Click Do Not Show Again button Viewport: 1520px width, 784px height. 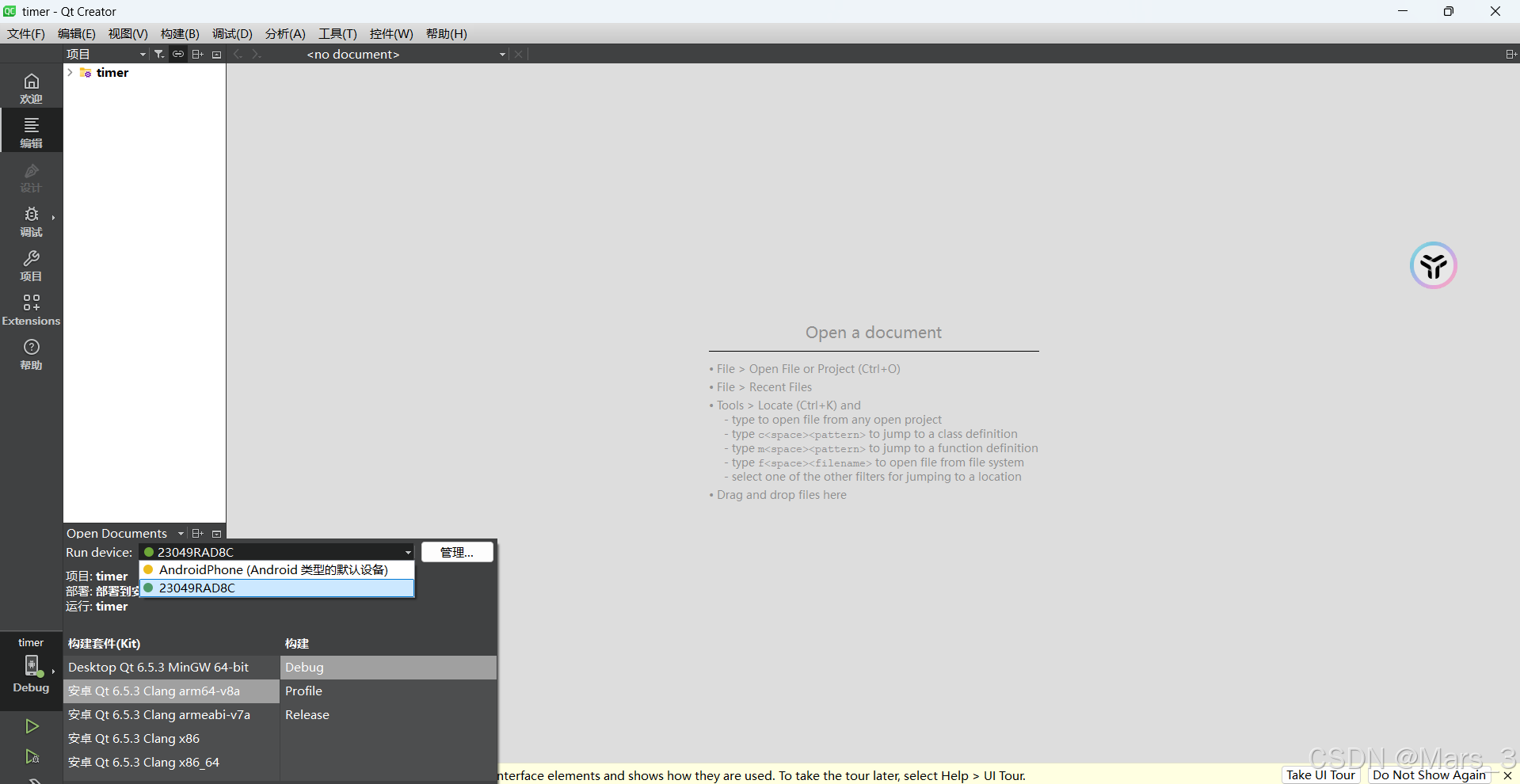click(x=1429, y=775)
